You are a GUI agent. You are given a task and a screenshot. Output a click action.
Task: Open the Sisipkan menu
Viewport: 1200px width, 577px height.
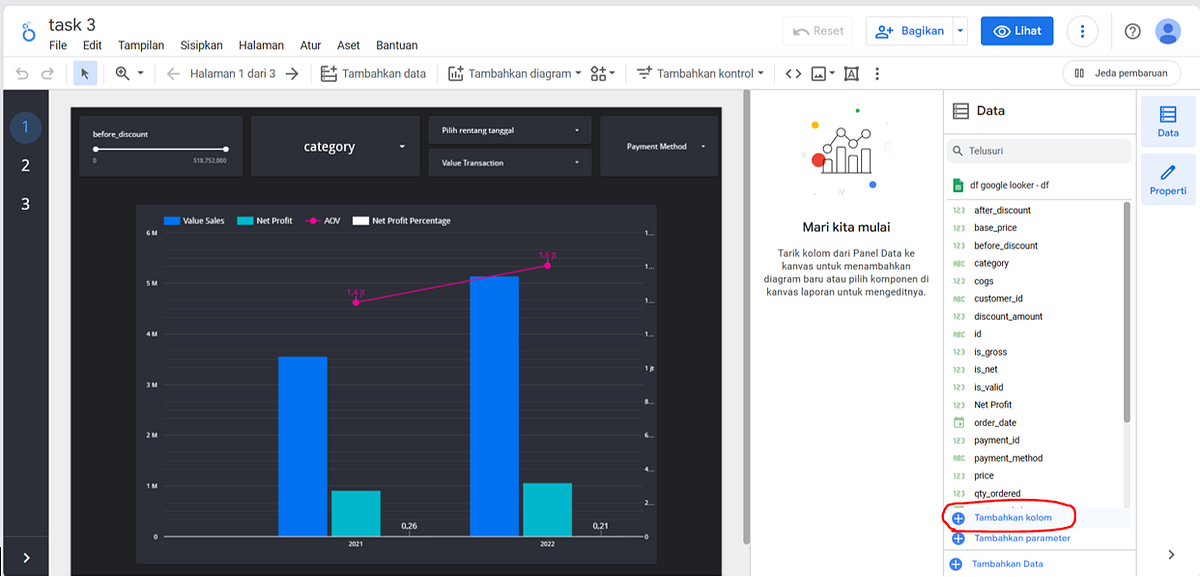[x=201, y=45]
